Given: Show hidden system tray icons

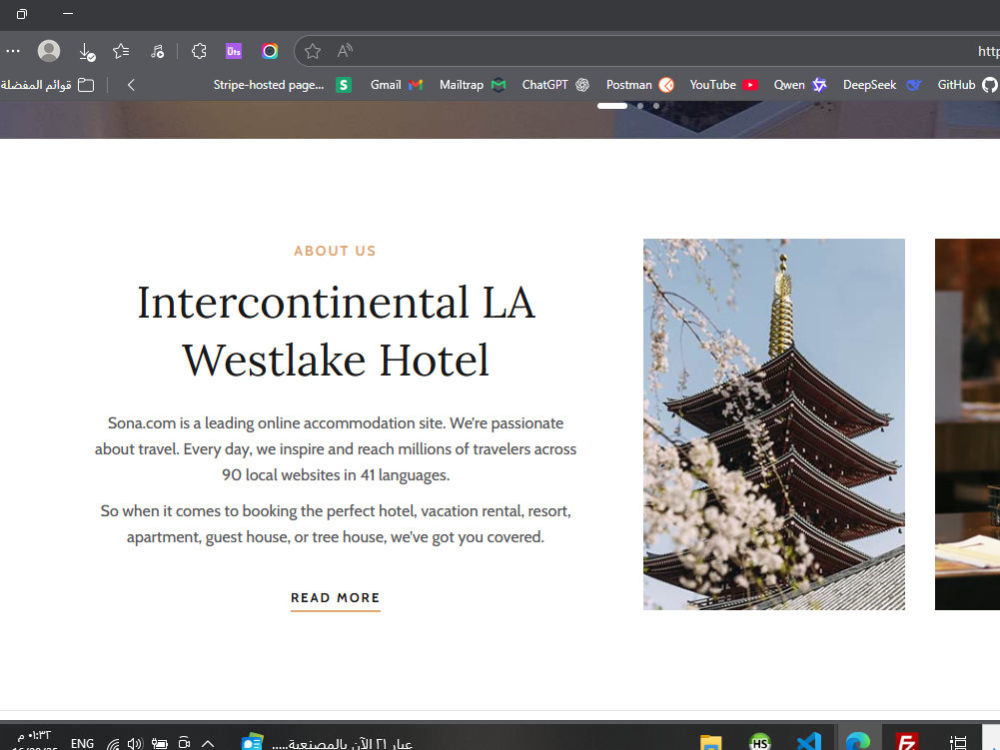Looking at the screenshot, I should coord(208,743).
